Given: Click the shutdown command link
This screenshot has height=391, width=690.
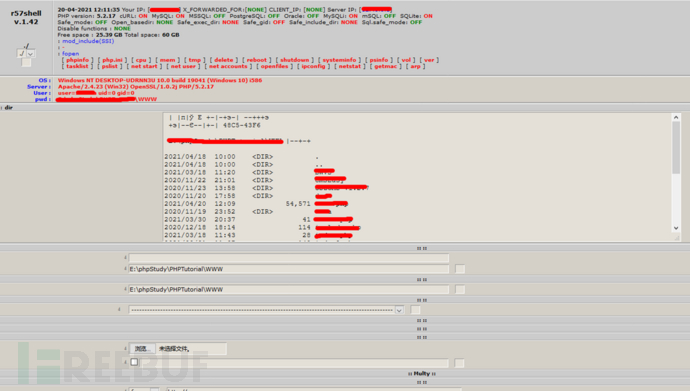Looking at the screenshot, I should tap(294, 60).
